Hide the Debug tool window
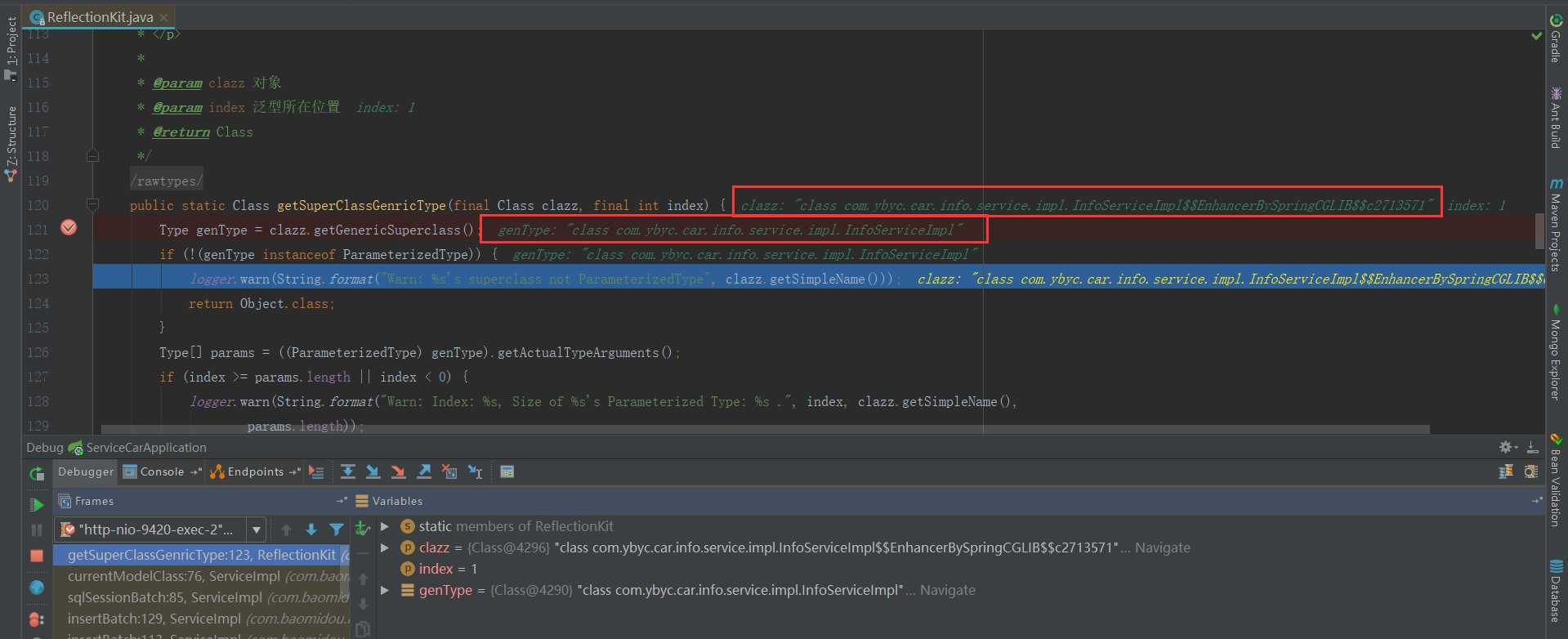Viewport: 1568px width, 639px height. tap(1533, 447)
